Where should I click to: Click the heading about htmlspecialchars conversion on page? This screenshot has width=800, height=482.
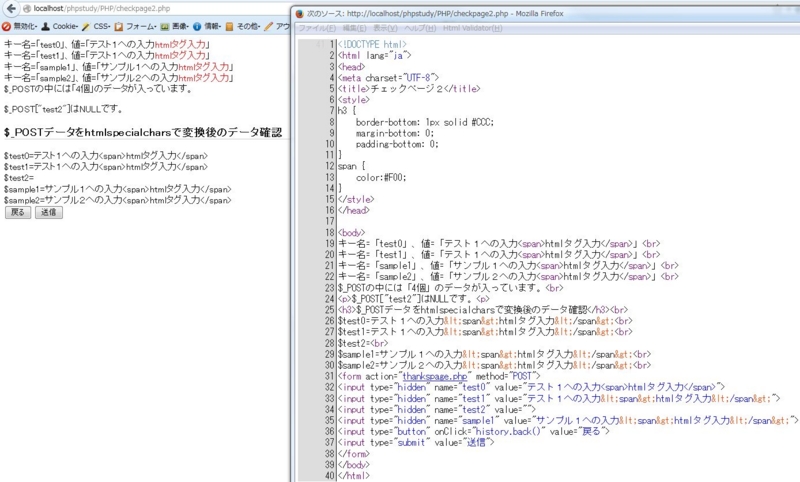point(143,133)
